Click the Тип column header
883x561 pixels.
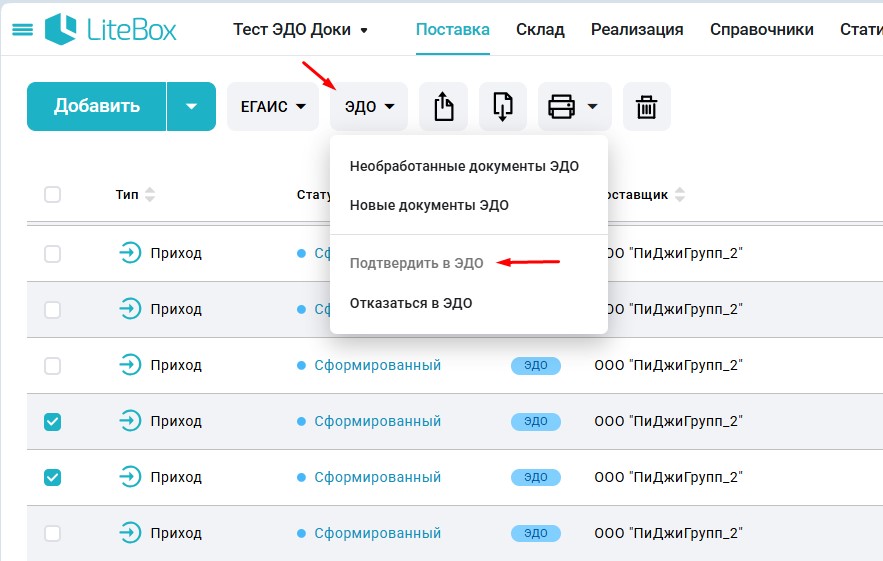pyautogui.click(x=127, y=194)
